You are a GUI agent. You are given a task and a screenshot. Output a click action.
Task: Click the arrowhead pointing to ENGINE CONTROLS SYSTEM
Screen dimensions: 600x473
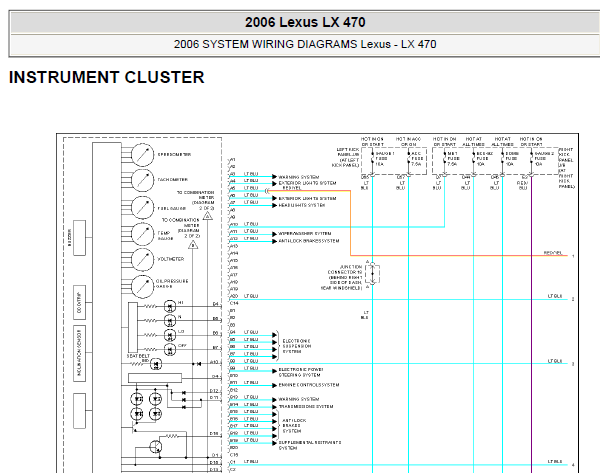click(274, 385)
